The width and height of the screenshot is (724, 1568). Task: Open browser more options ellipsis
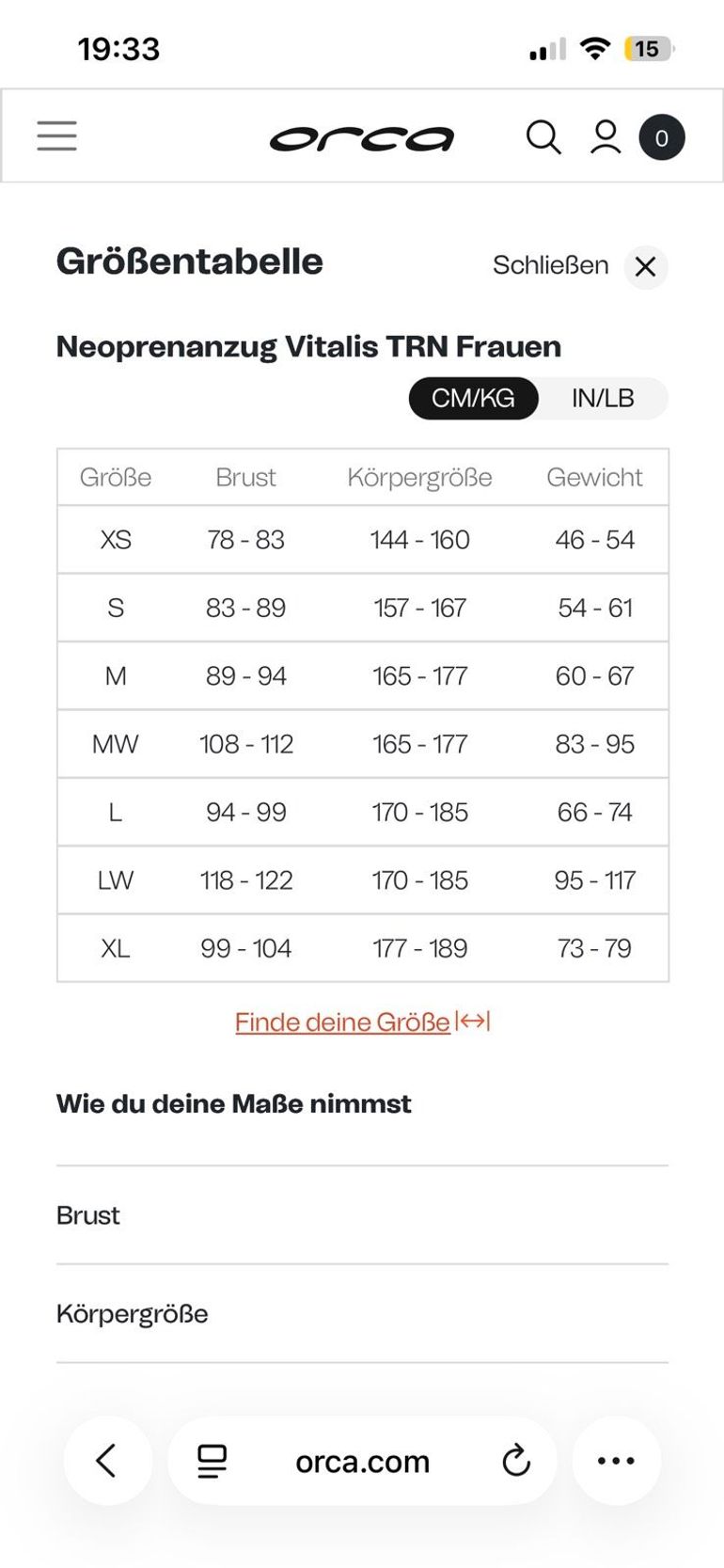click(x=617, y=1461)
